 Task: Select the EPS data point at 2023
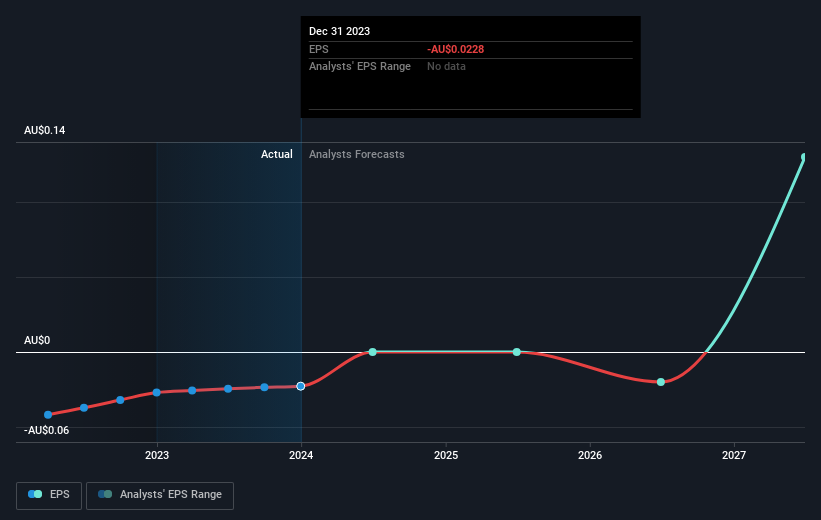point(157,393)
